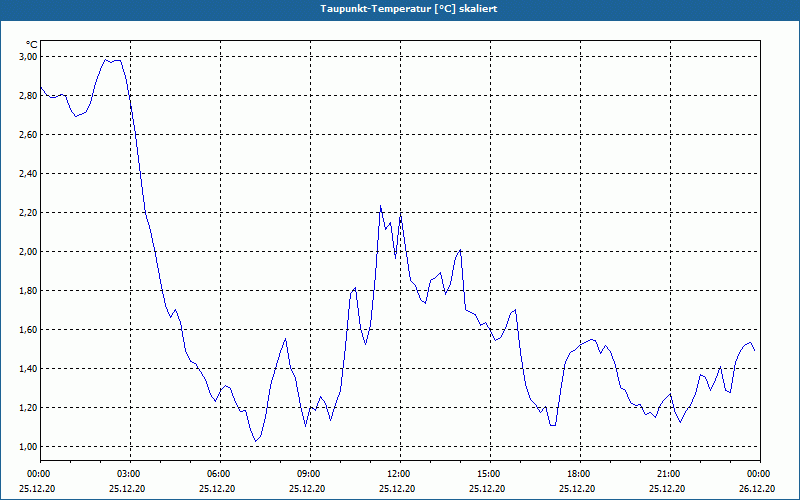Click the '03:00' time axis label

131,474
